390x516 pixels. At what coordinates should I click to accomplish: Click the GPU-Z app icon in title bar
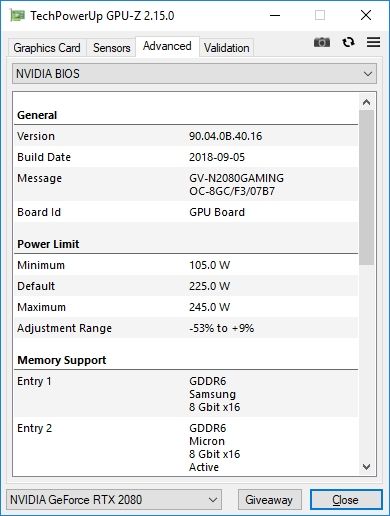(17, 15)
